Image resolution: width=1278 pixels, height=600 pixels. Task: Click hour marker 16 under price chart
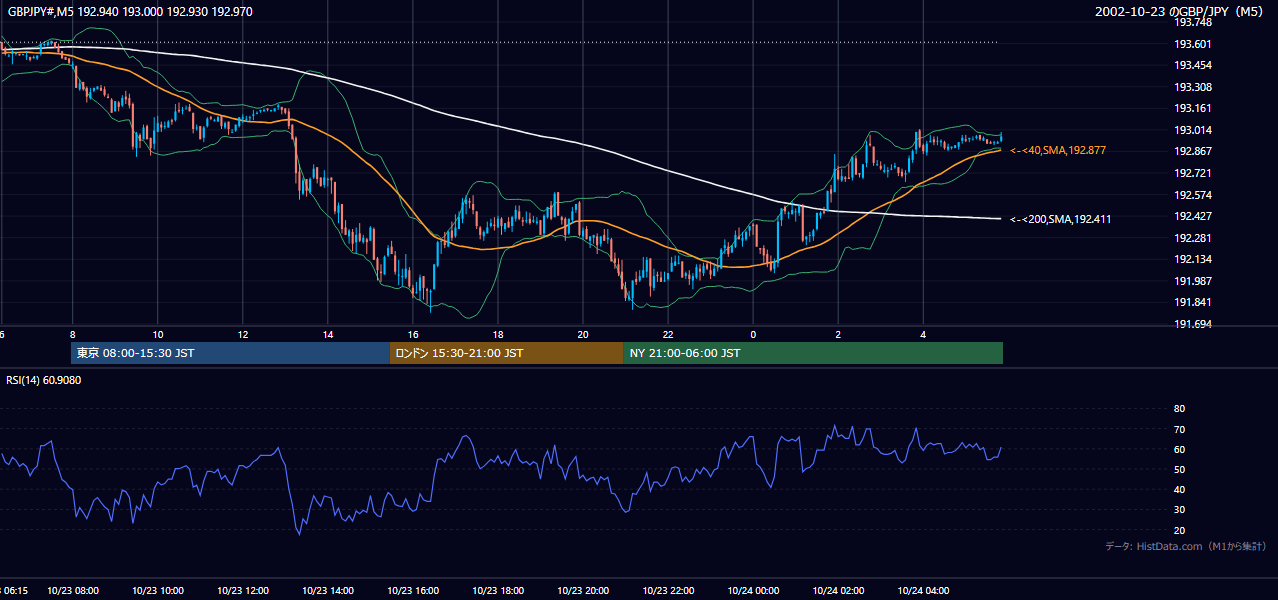[412, 334]
